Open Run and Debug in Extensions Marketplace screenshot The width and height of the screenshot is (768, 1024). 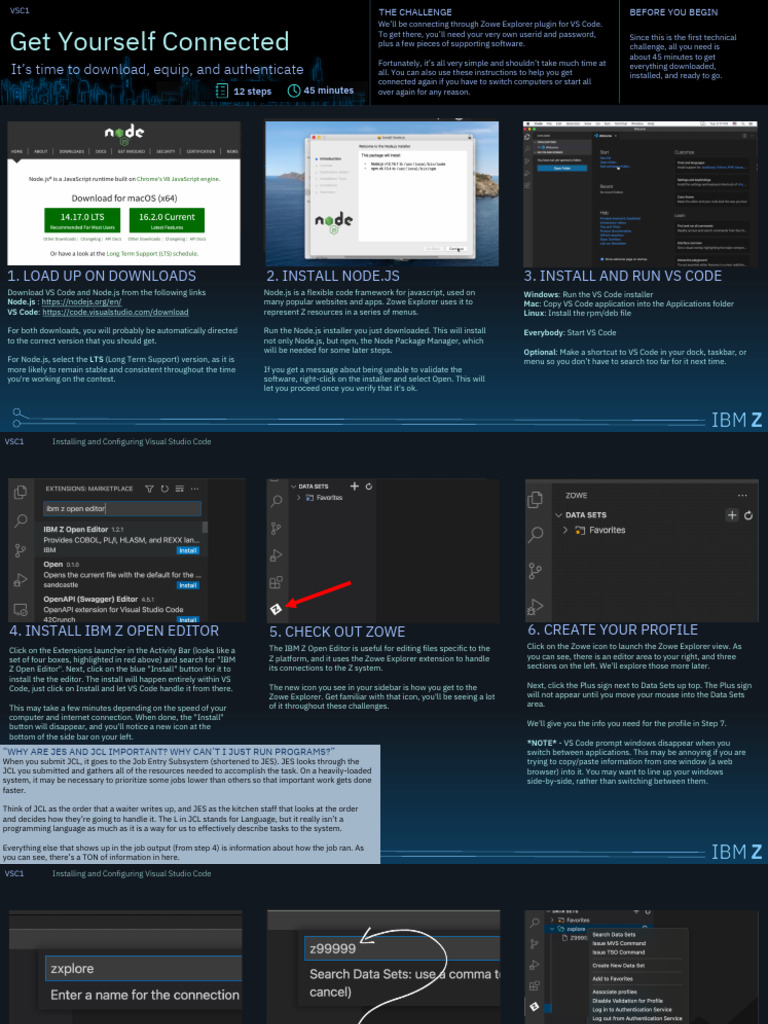click(21, 580)
